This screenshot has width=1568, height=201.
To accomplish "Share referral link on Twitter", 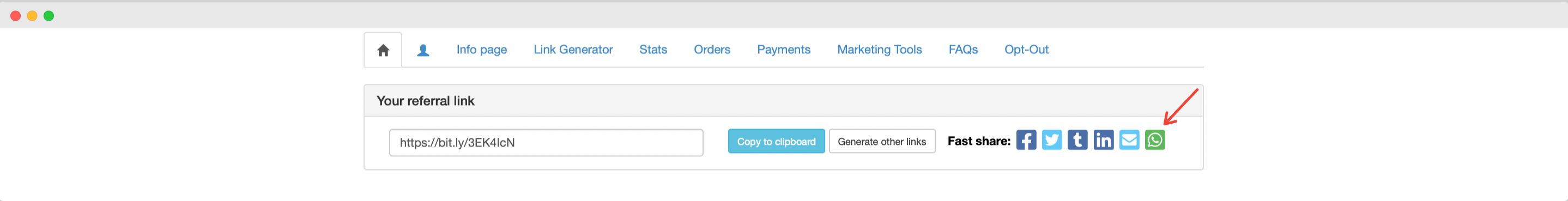I will click(x=1051, y=140).
